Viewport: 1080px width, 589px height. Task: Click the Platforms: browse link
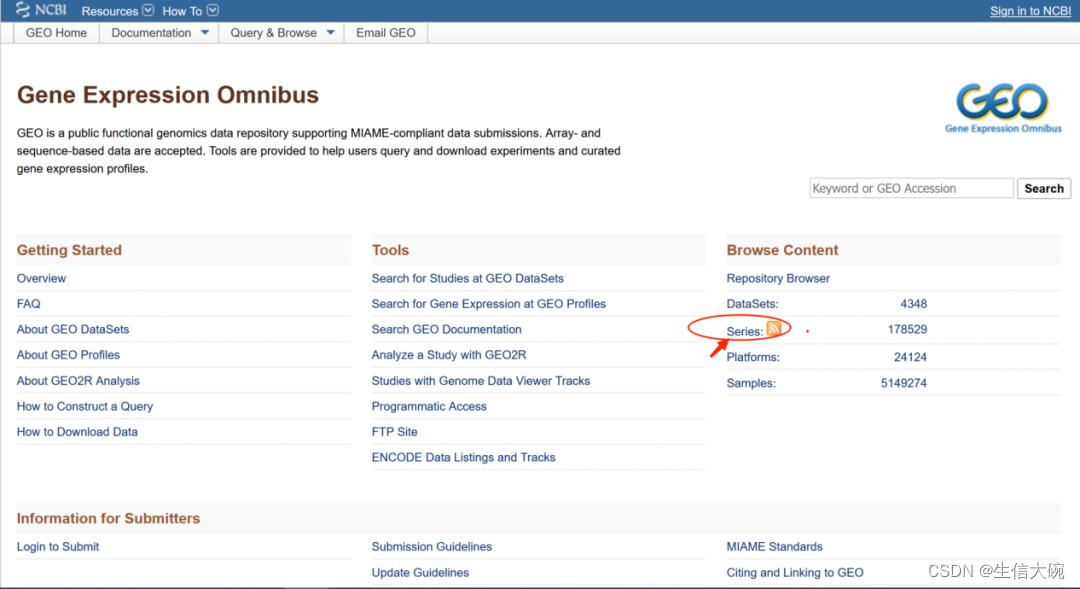pos(753,358)
